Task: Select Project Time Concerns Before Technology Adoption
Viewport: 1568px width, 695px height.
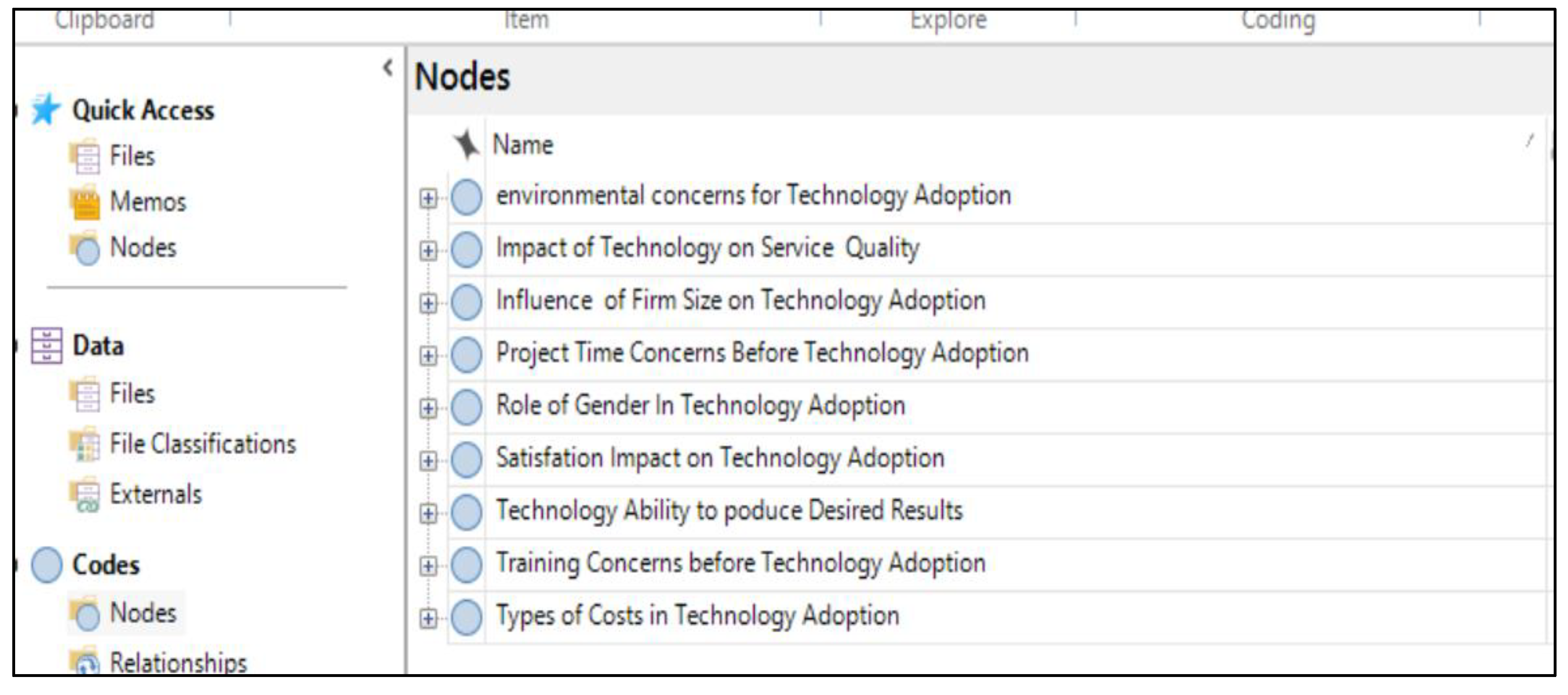Action: coord(761,353)
